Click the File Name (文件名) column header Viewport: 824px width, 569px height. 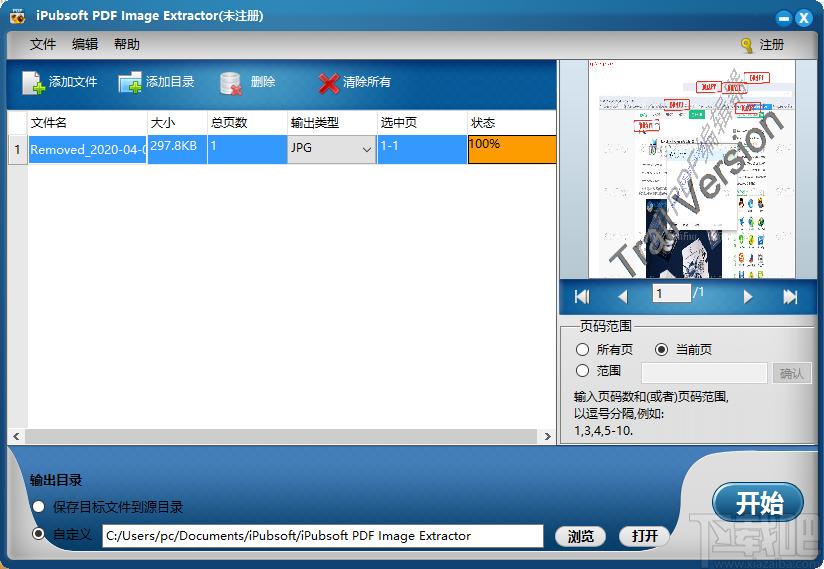click(x=87, y=122)
